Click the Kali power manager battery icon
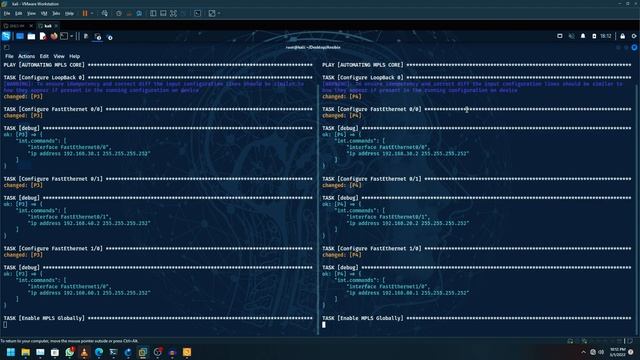This screenshot has height=360, width=640. tap(594, 36)
